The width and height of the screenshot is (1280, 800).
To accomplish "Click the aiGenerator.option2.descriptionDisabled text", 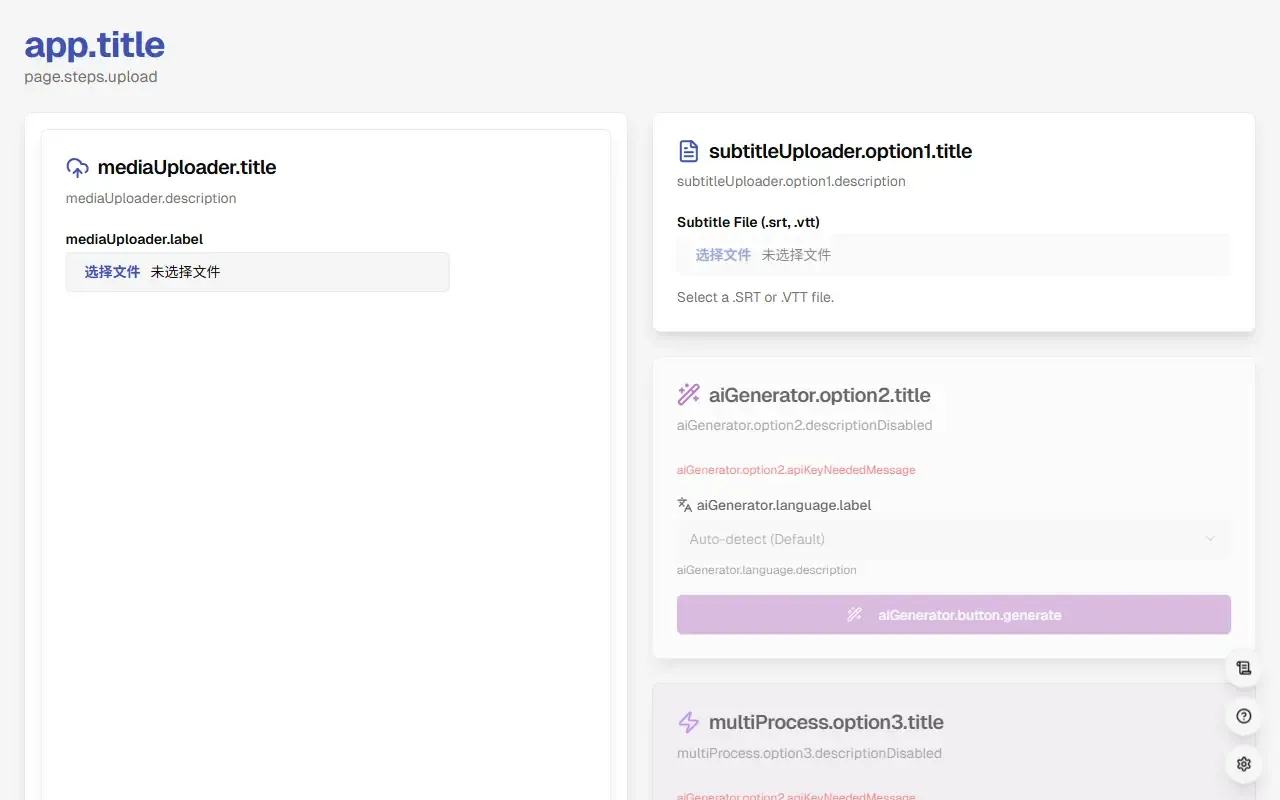I will click(805, 425).
